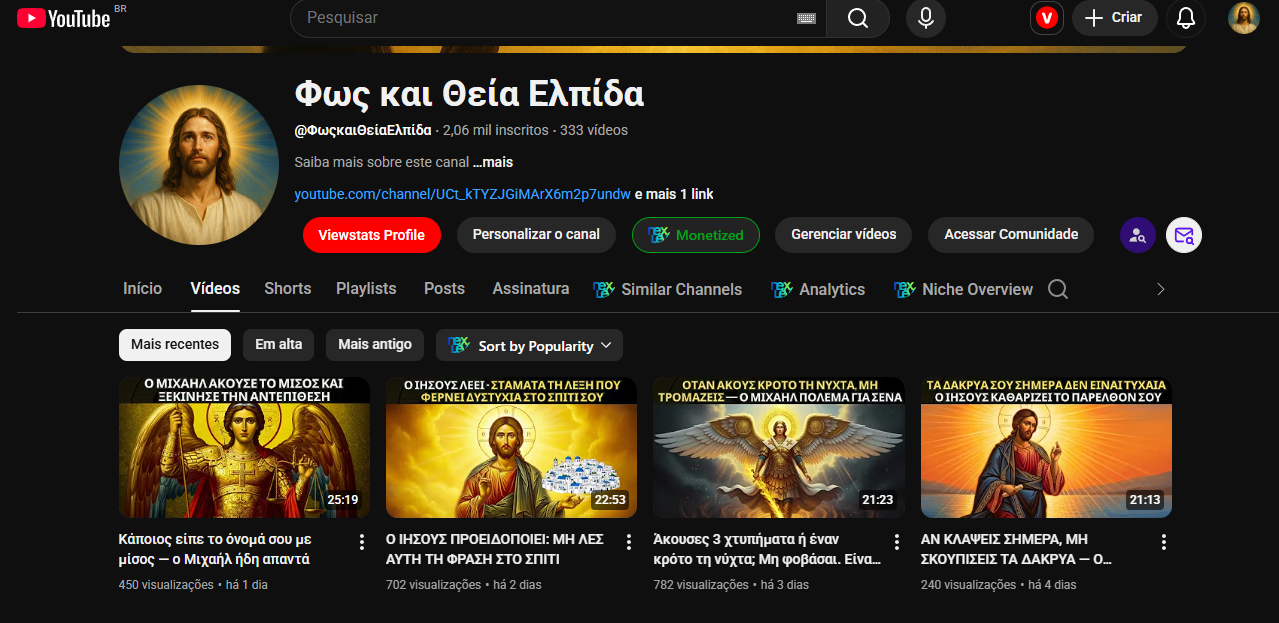Click the Monetized badge button
This screenshot has width=1279, height=623.
[x=696, y=235]
